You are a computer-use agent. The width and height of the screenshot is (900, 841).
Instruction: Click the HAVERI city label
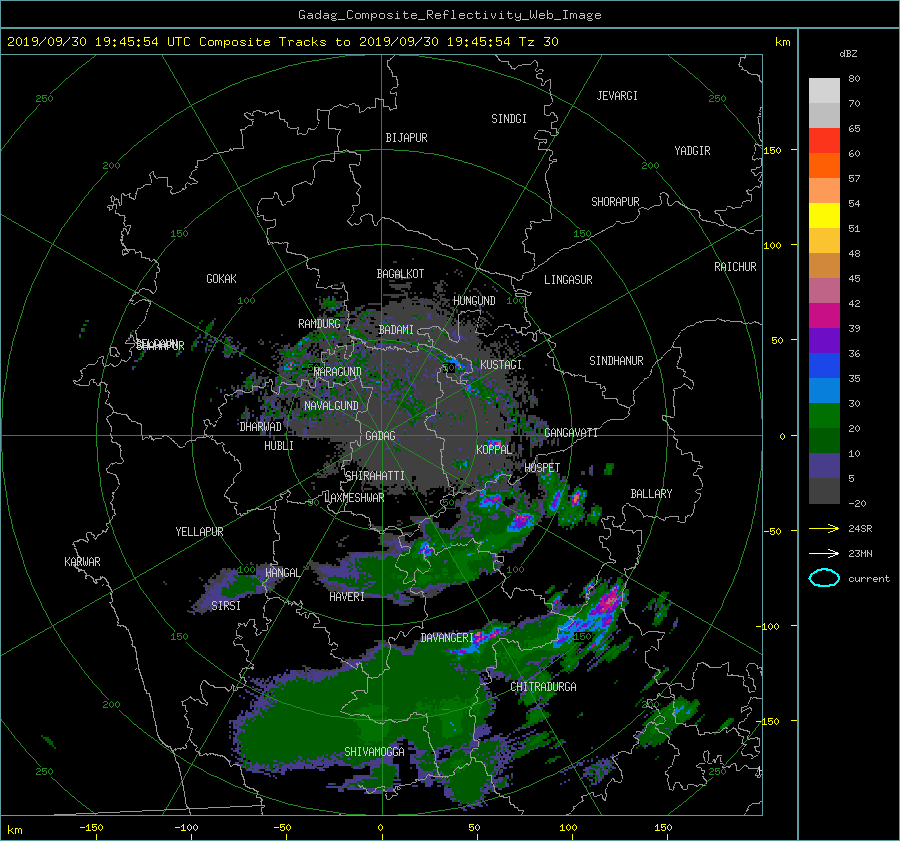click(x=347, y=597)
